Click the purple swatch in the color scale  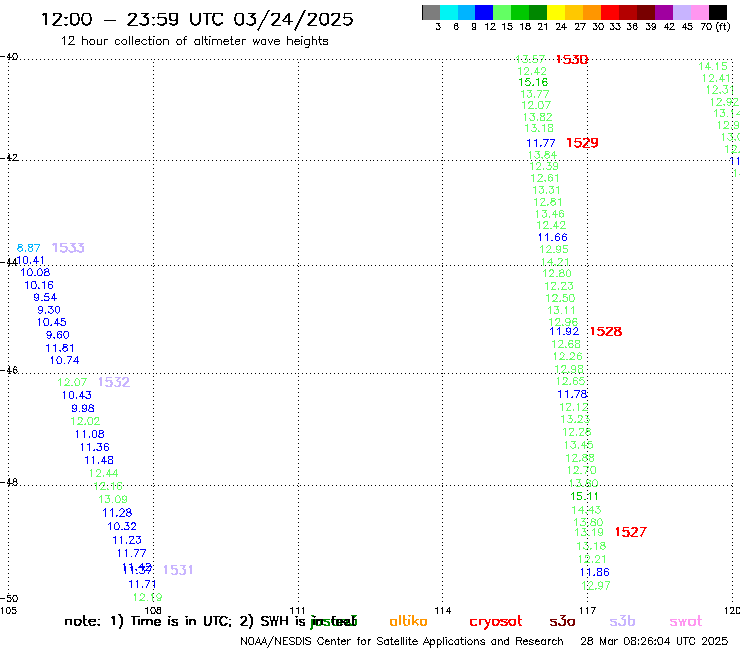(x=664, y=12)
